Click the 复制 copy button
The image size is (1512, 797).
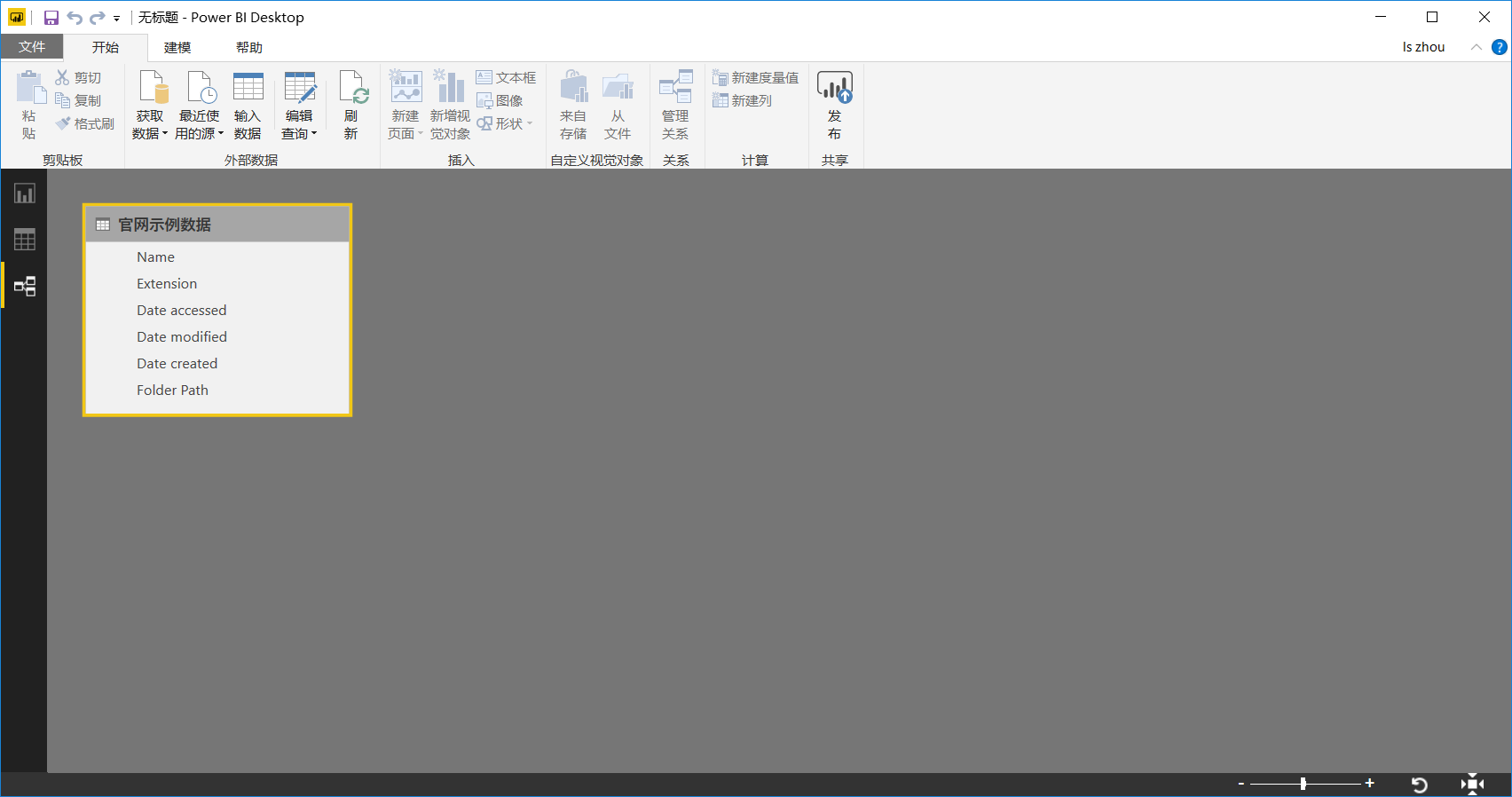[x=78, y=101]
